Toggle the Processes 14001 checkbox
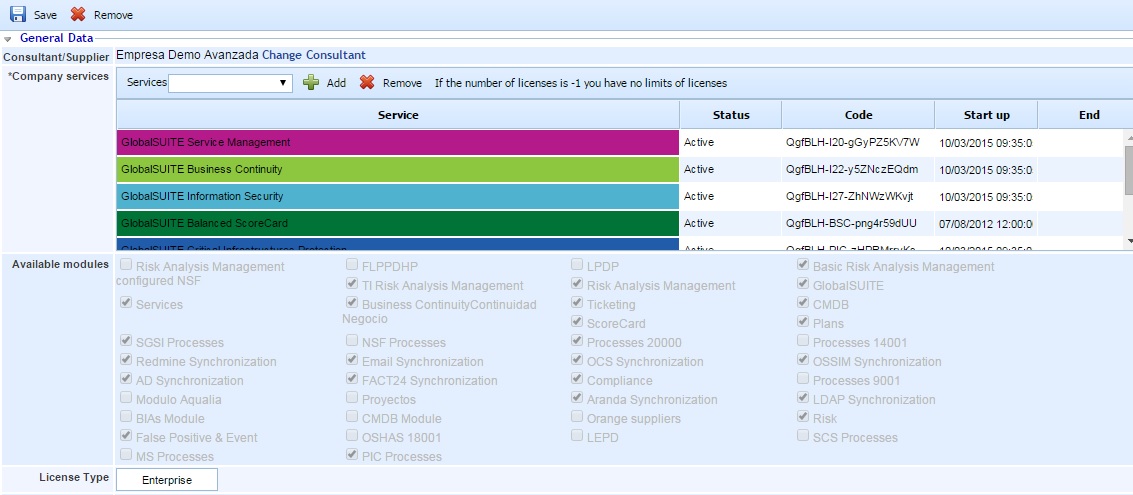 pos(803,342)
